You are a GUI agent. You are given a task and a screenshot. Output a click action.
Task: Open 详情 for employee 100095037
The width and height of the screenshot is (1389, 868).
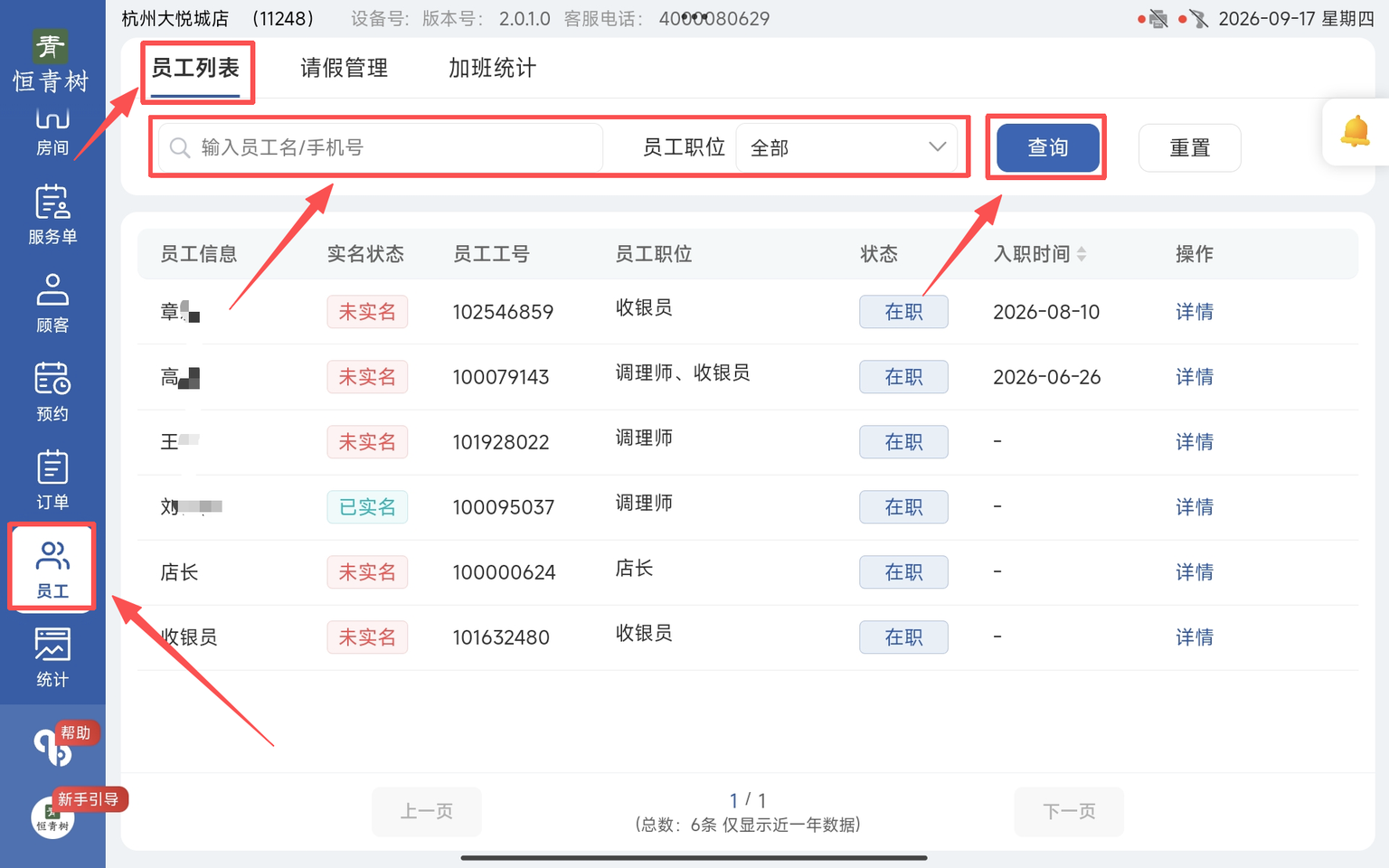click(1194, 507)
